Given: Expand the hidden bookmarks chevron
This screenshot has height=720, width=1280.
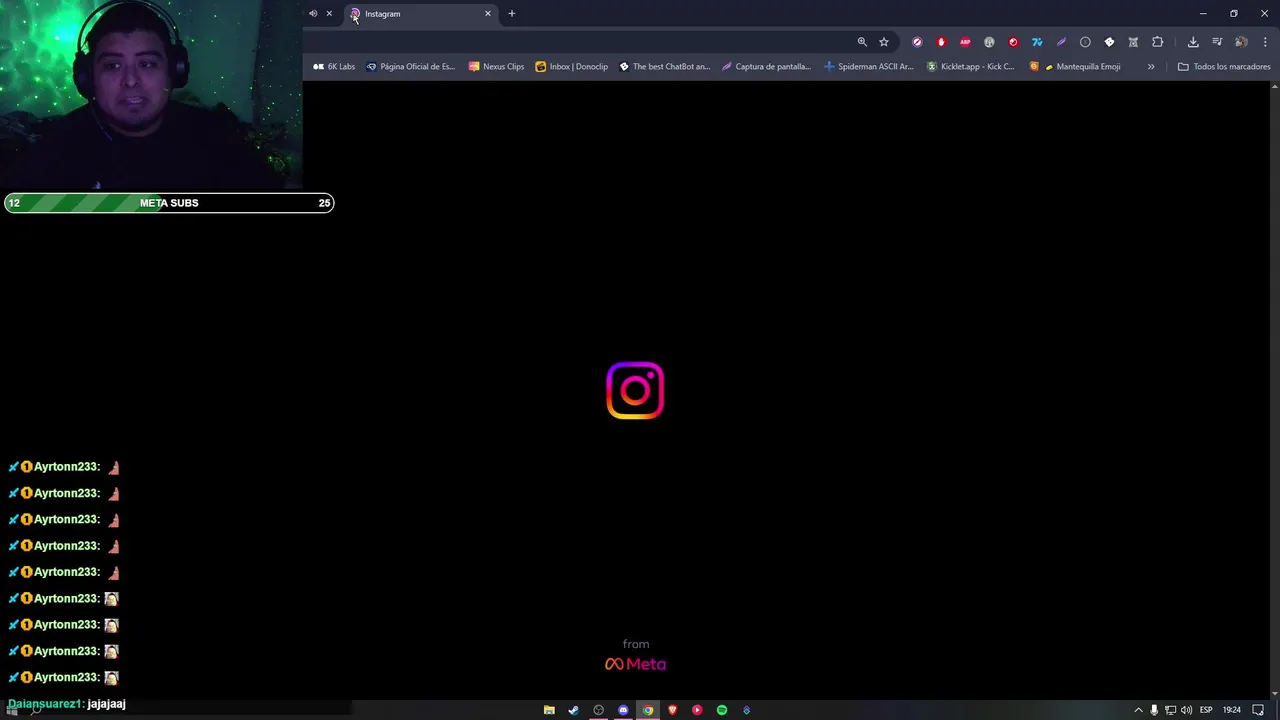Looking at the screenshot, I should click(x=1151, y=67).
